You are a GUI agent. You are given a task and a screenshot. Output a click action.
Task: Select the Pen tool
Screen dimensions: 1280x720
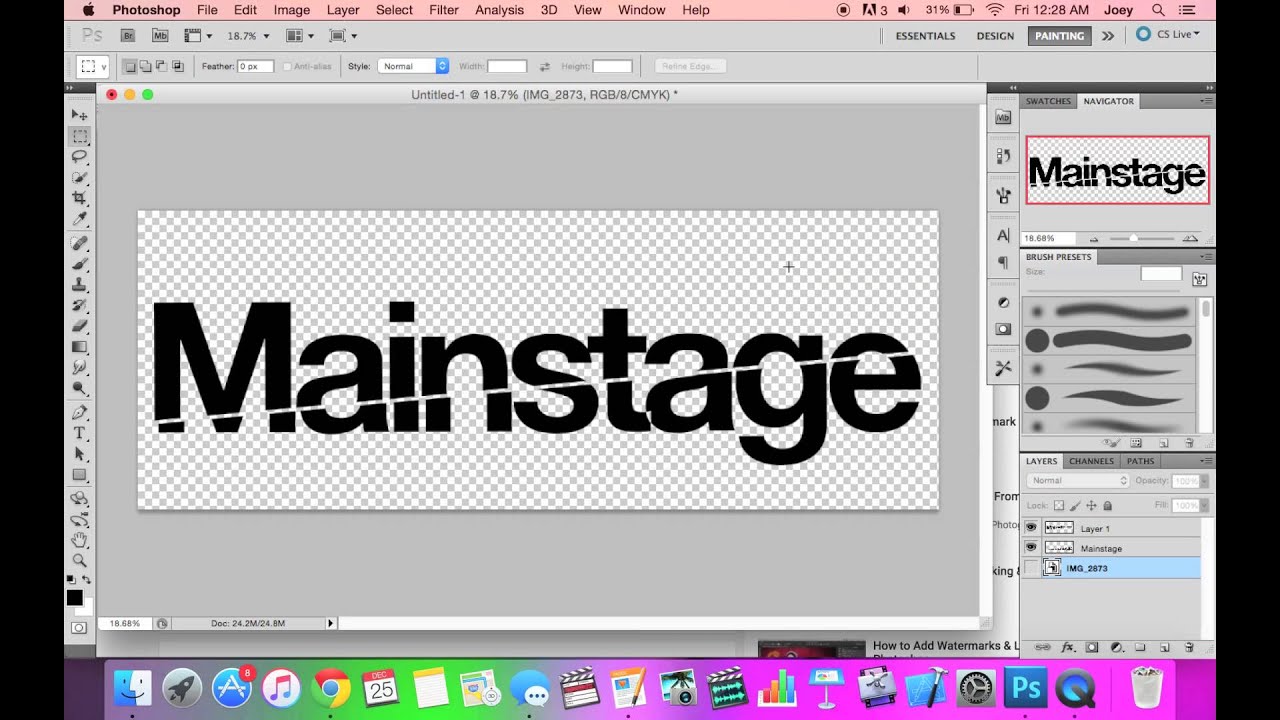(x=80, y=412)
